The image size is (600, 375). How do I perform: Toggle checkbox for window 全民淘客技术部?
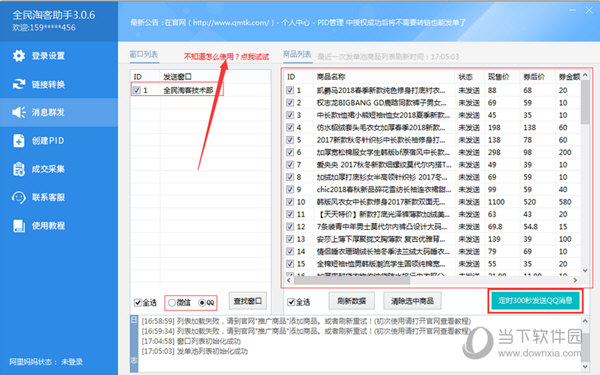[137, 90]
